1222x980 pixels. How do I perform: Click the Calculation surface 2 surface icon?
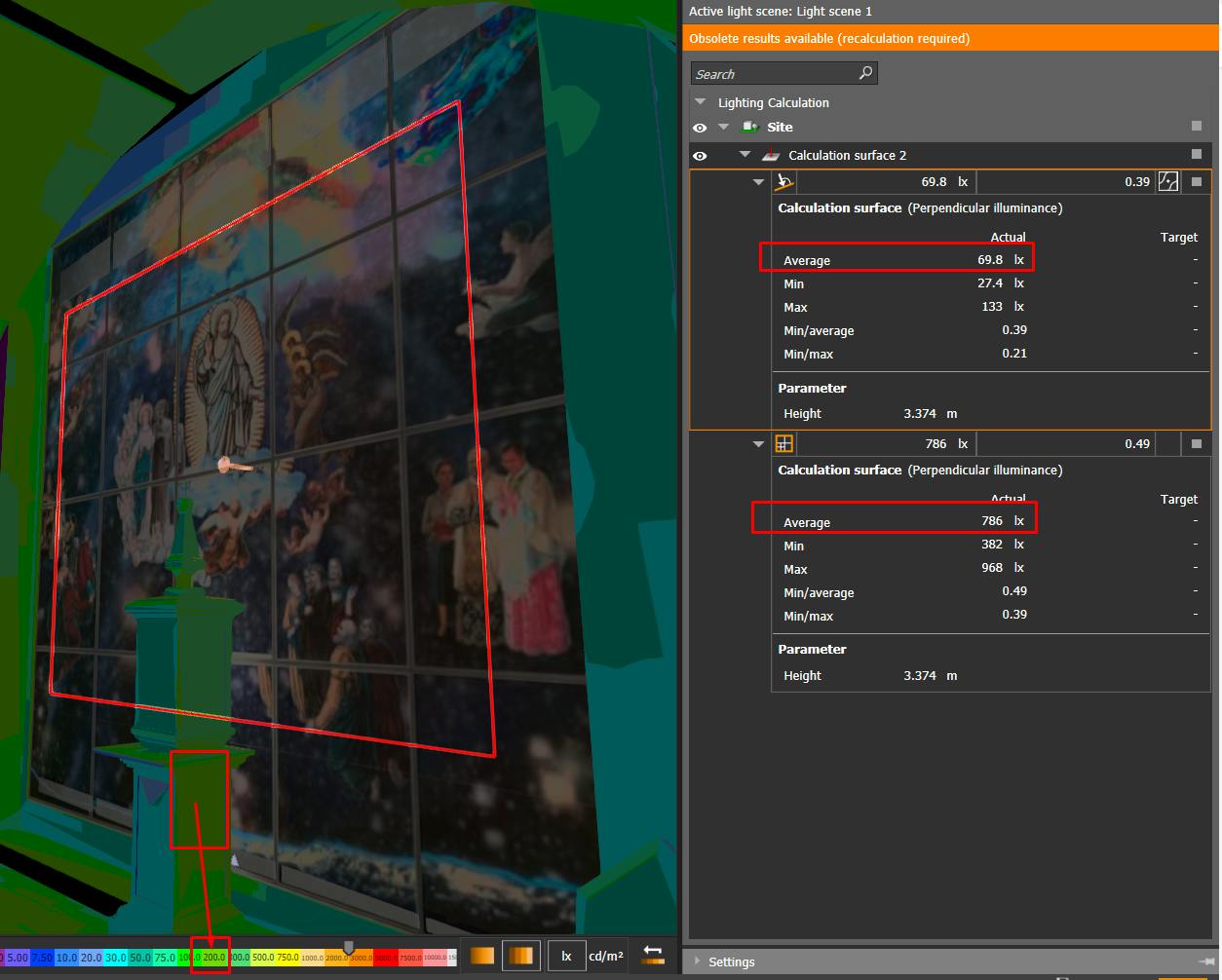[772, 155]
